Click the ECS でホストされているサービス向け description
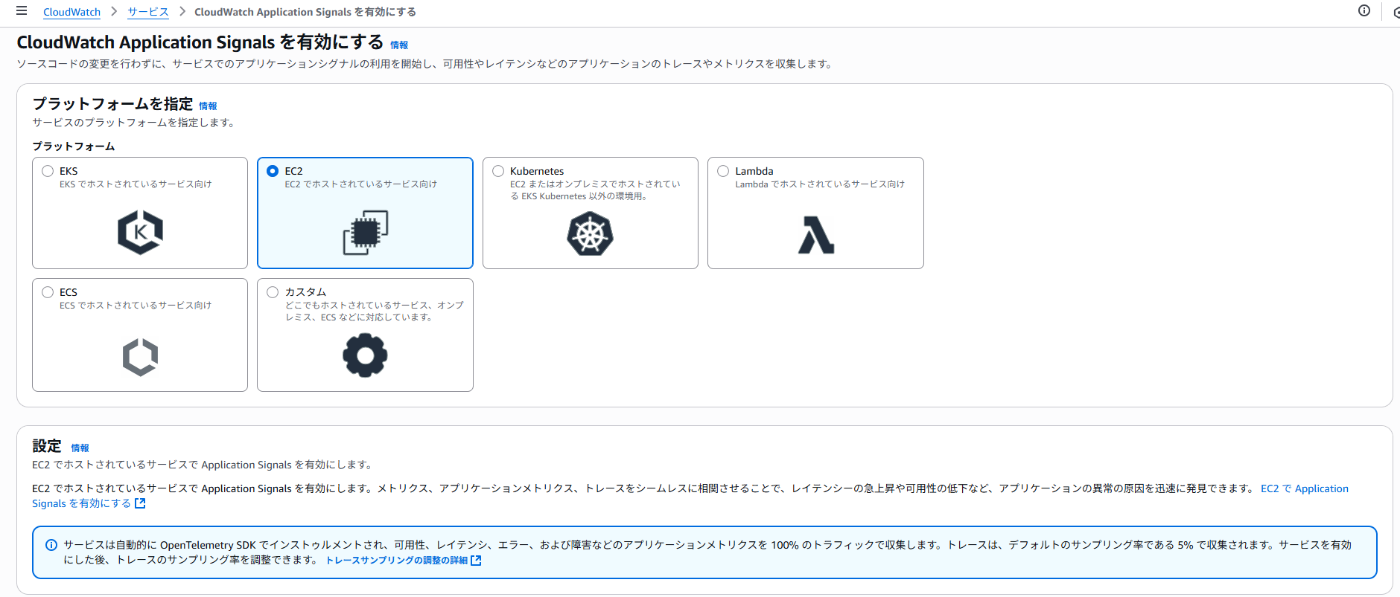1400x597 pixels. (135, 305)
